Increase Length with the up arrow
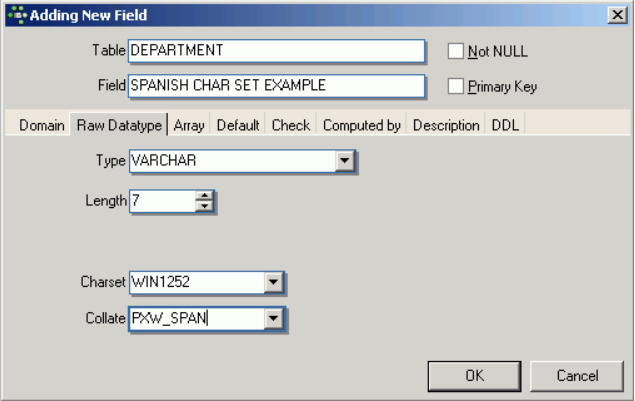The image size is (635, 401). click(204, 196)
